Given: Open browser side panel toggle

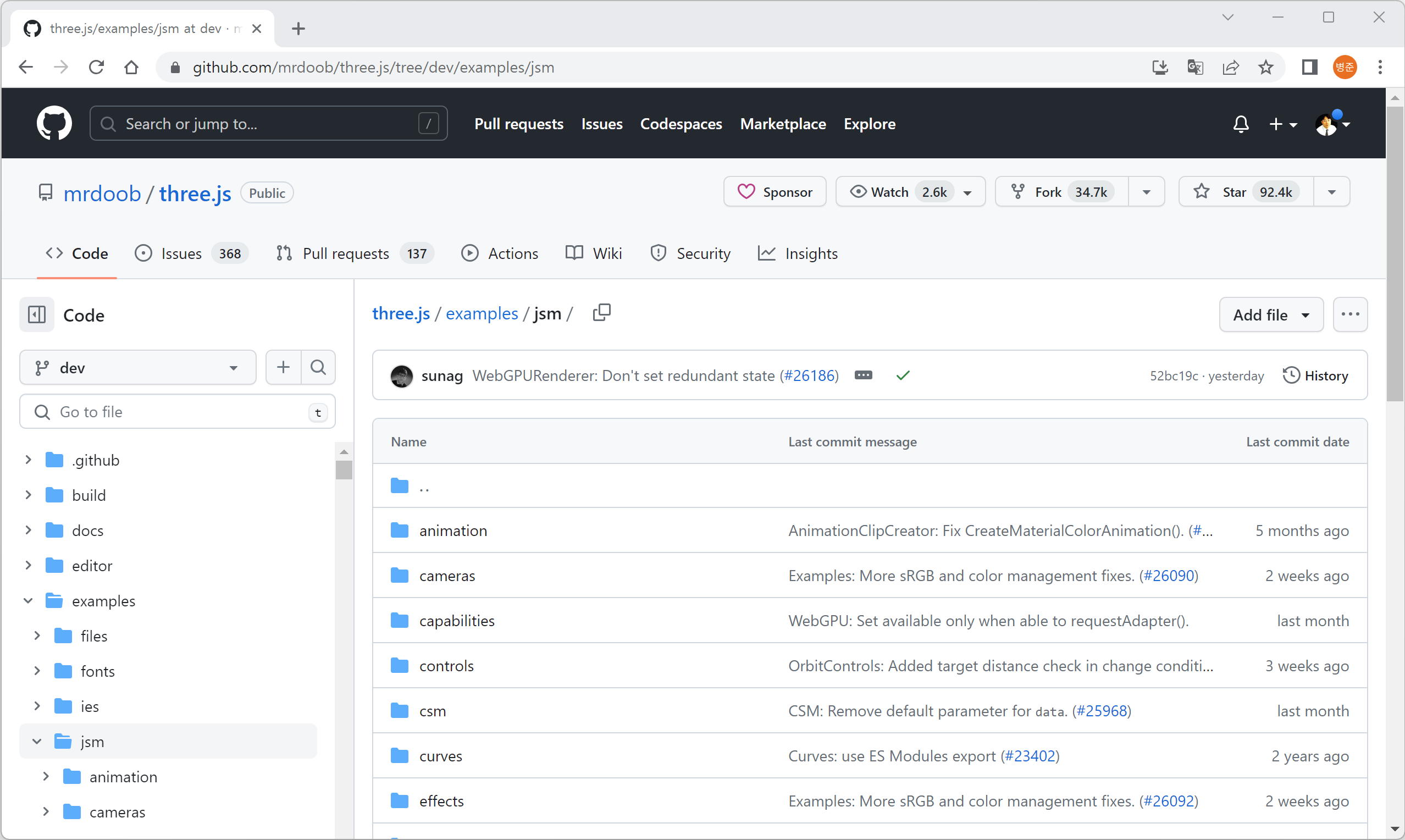Looking at the screenshot, I should (1309, 68).
